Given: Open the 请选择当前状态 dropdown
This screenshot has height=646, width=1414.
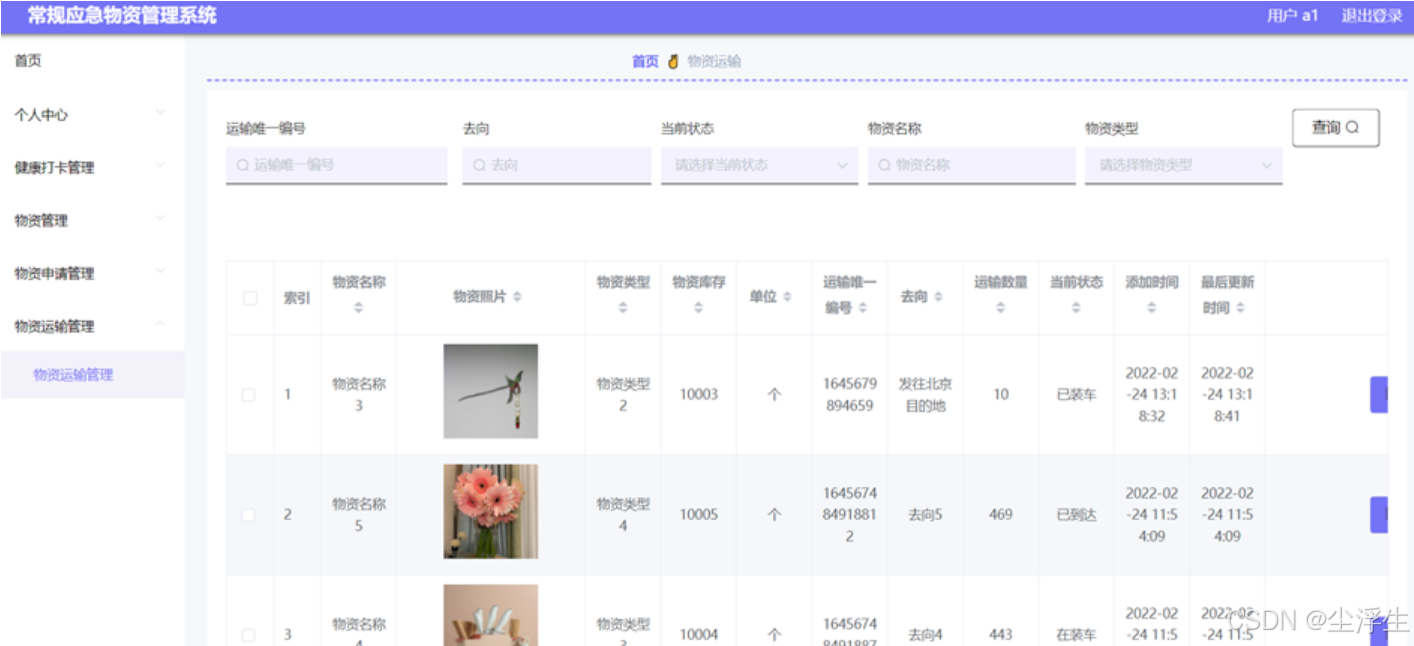Looking at the screenshot, I should pyautogui.click(x=759, y=165).
